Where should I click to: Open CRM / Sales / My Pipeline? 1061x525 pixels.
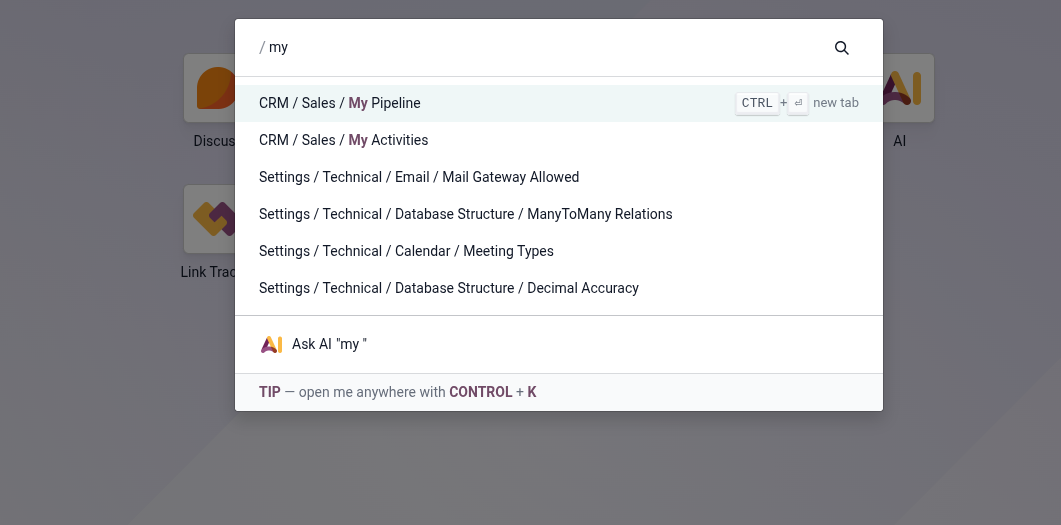340,103
